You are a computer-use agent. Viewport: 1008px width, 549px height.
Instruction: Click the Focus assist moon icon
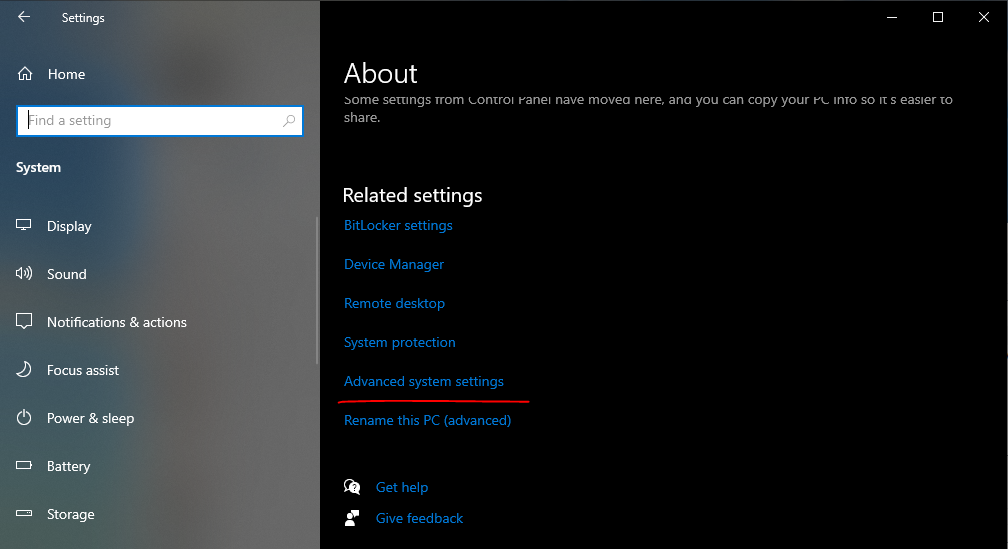tap(24, 370)
